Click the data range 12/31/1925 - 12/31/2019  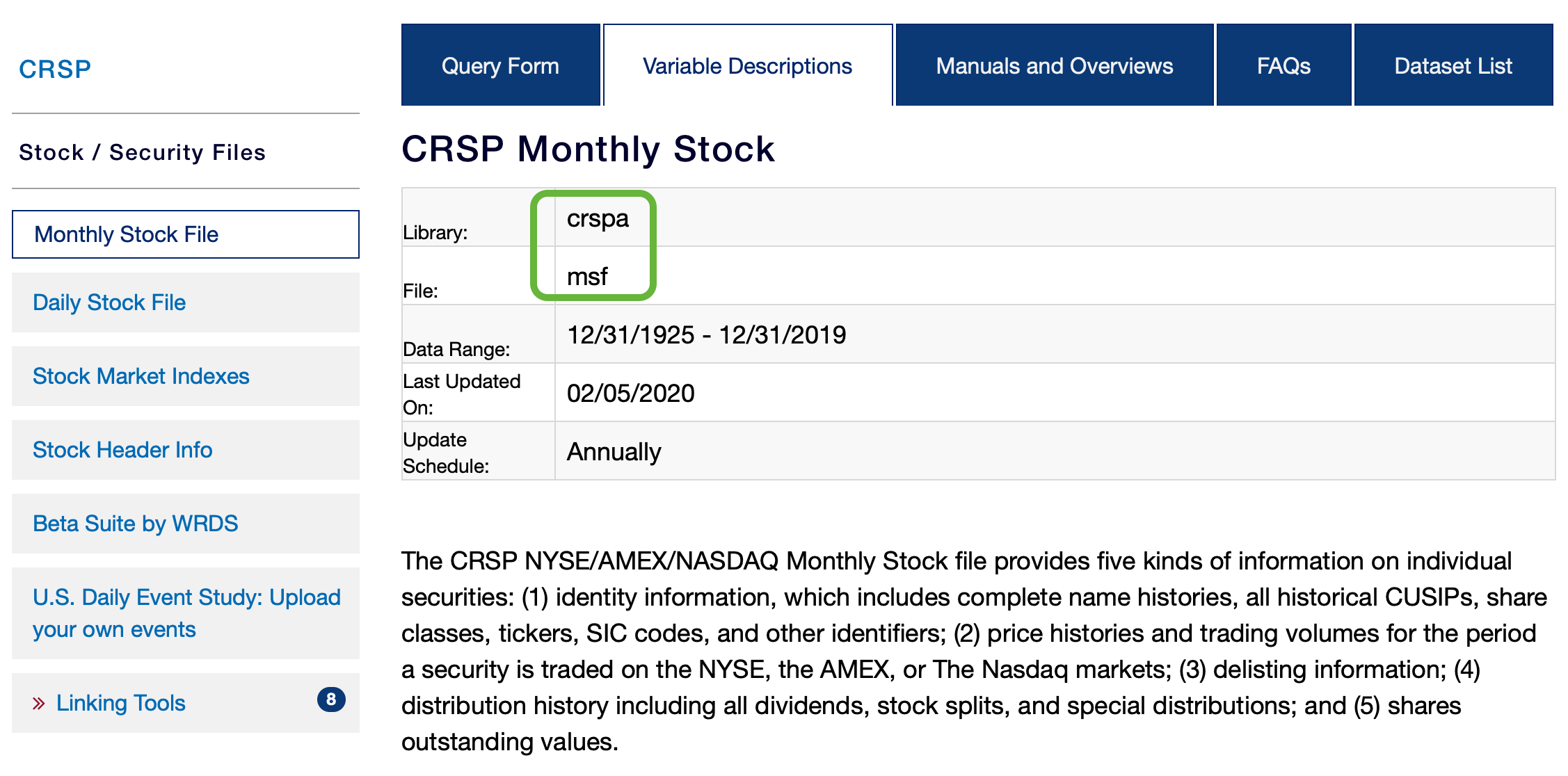click(707, 335)
